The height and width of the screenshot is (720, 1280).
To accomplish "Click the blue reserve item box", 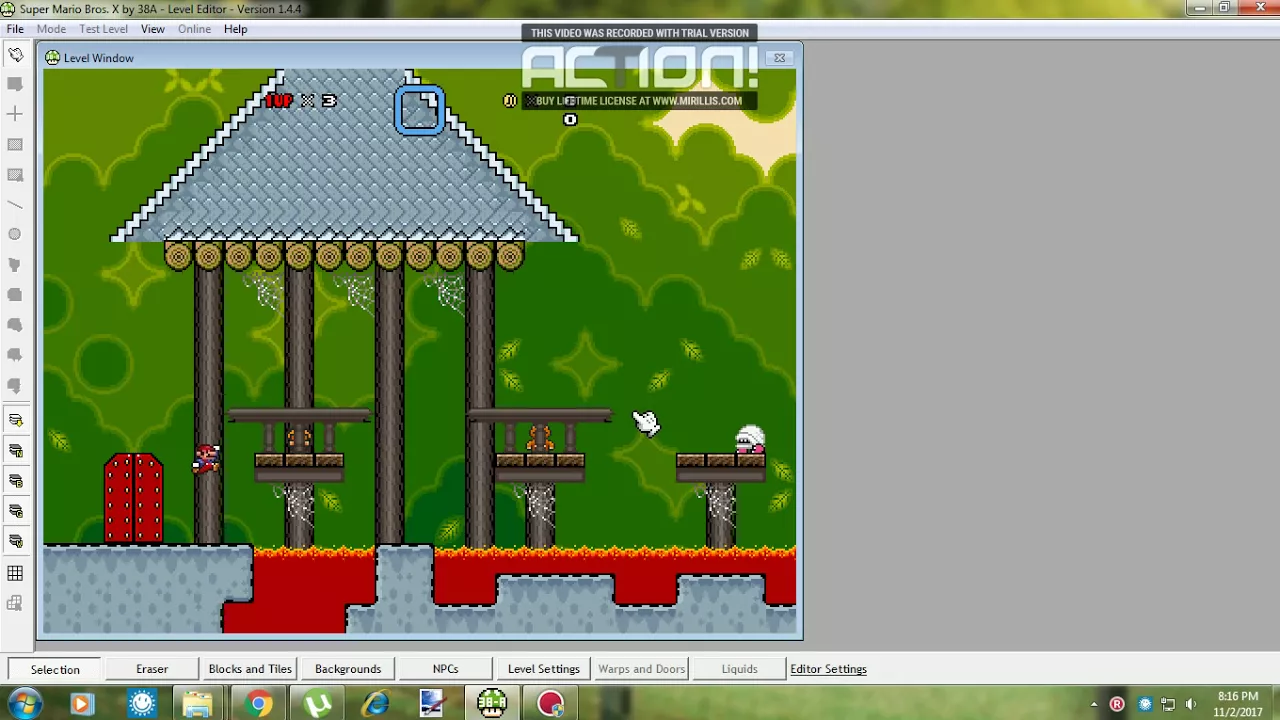I will click(419, 109).
